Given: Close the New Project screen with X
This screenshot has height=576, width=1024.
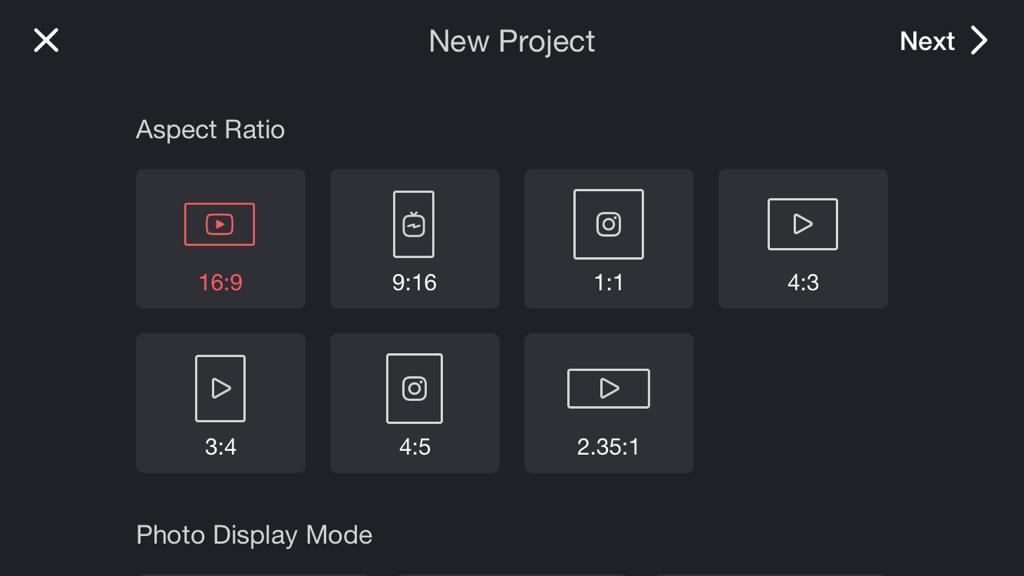Looking at the screenshot, I should (46, 40).
